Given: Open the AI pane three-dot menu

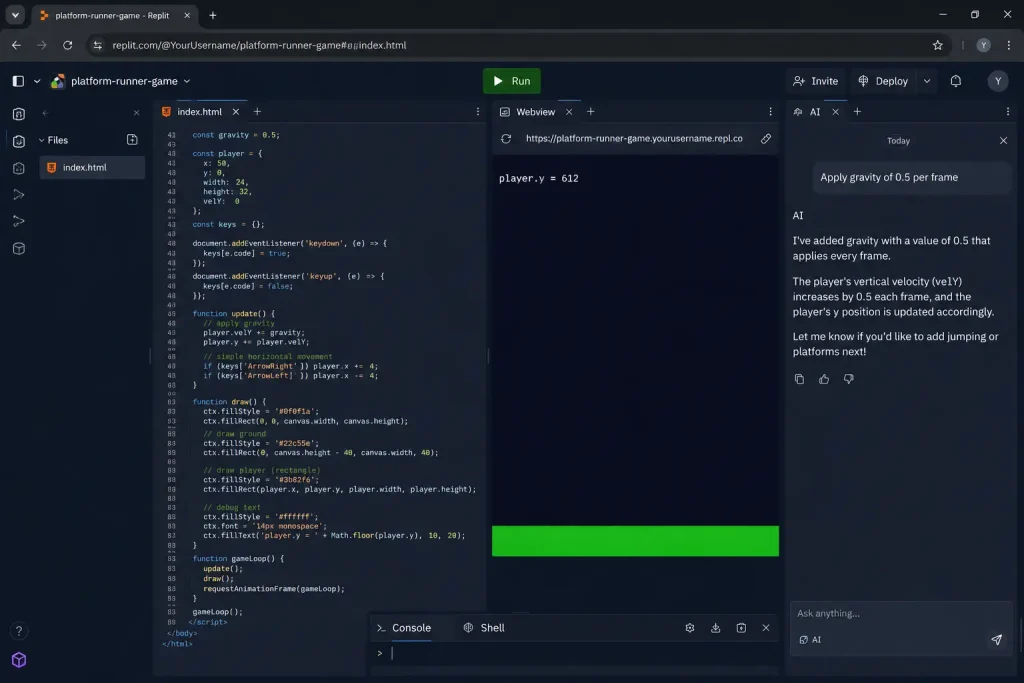Looking at the screenshot, I should (1008, 112).
